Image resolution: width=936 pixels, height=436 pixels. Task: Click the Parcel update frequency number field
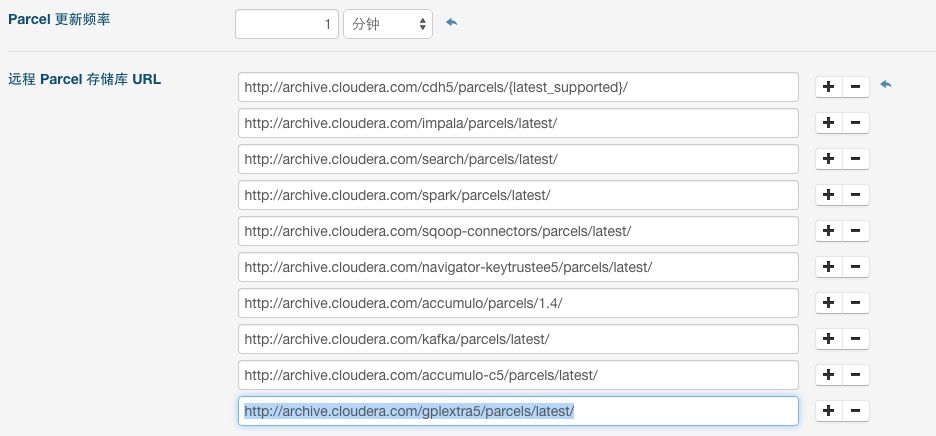point(287,24)
